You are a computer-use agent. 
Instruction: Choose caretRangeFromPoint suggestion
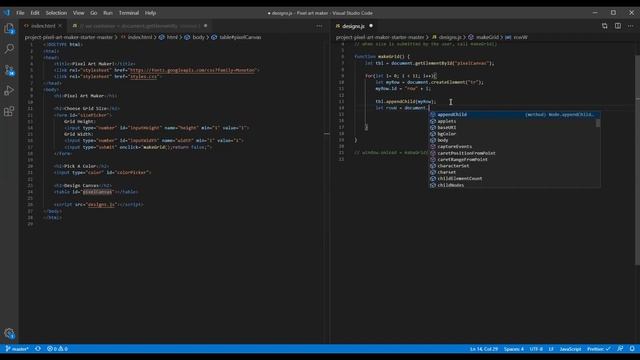point(514,160)
